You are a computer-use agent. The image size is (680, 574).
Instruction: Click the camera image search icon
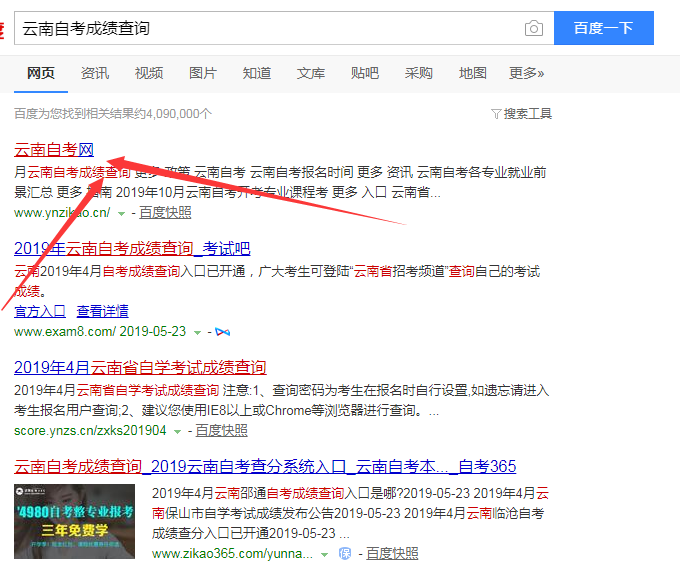click(x=534, y=28)
